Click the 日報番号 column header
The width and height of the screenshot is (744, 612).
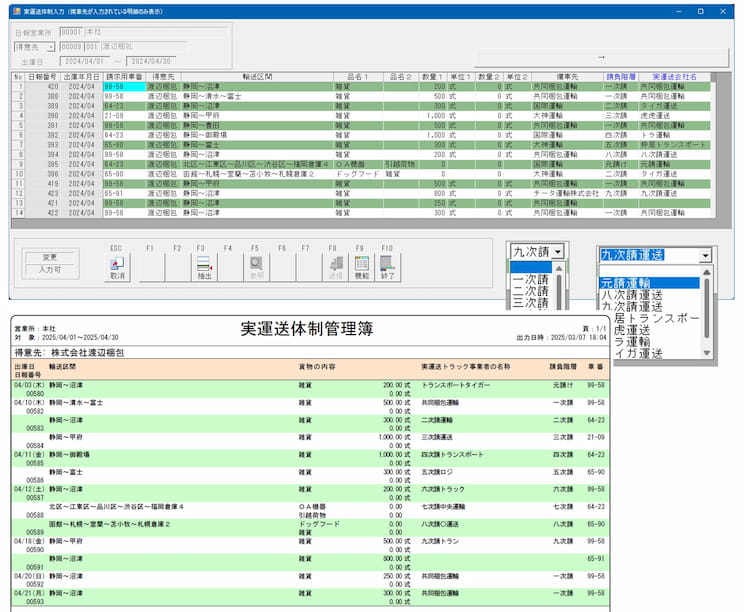coord(42,77)
